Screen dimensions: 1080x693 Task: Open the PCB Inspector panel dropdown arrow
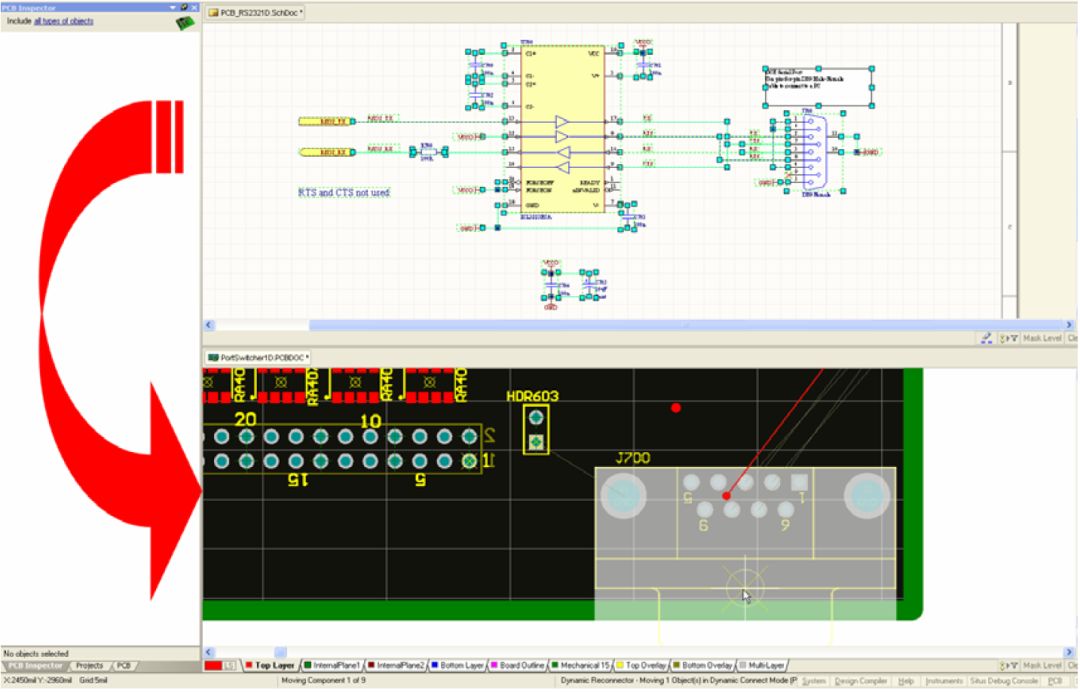pyautogui.click(x=170, y=6)
